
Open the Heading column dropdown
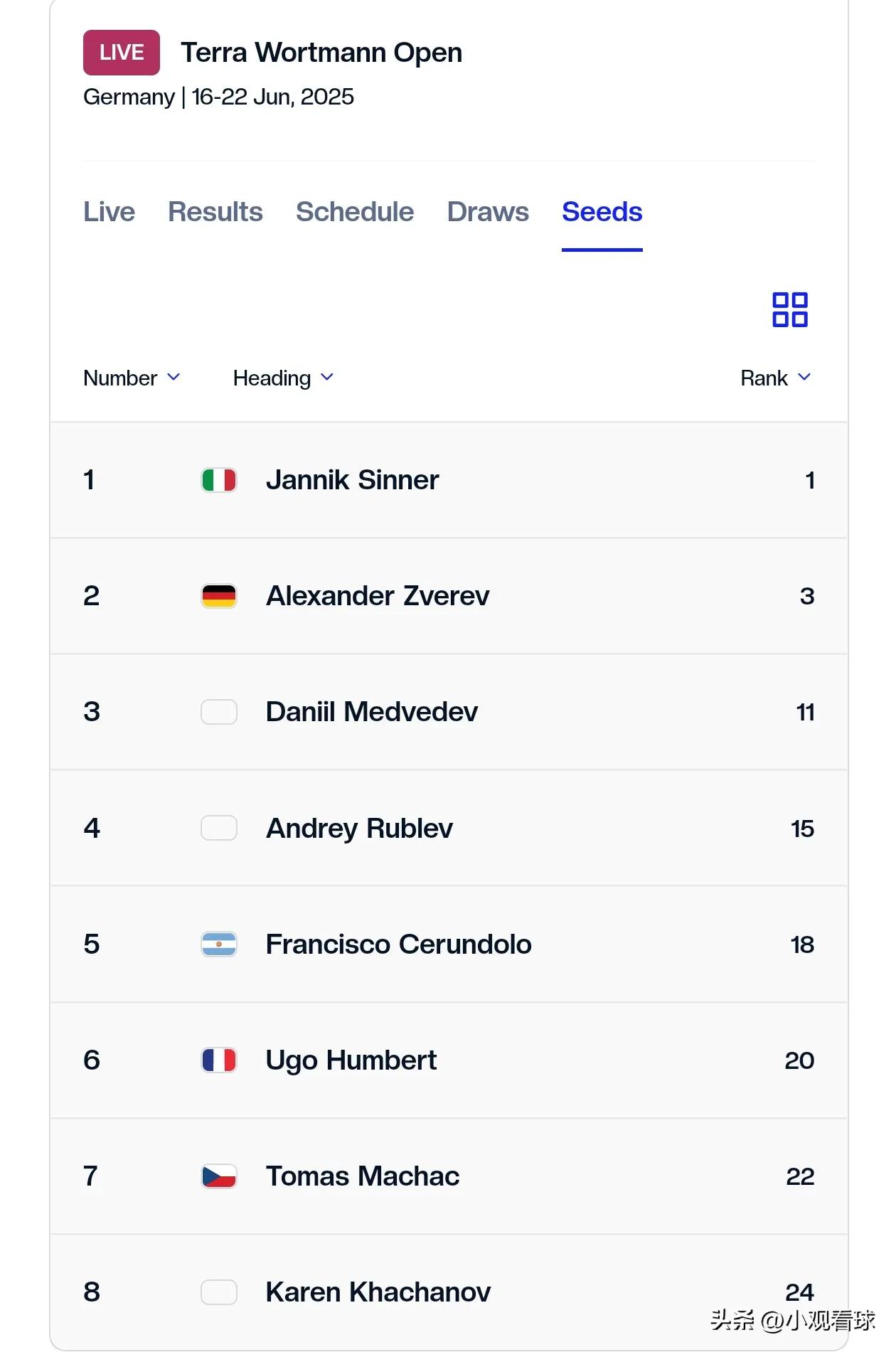pos(283,378)
